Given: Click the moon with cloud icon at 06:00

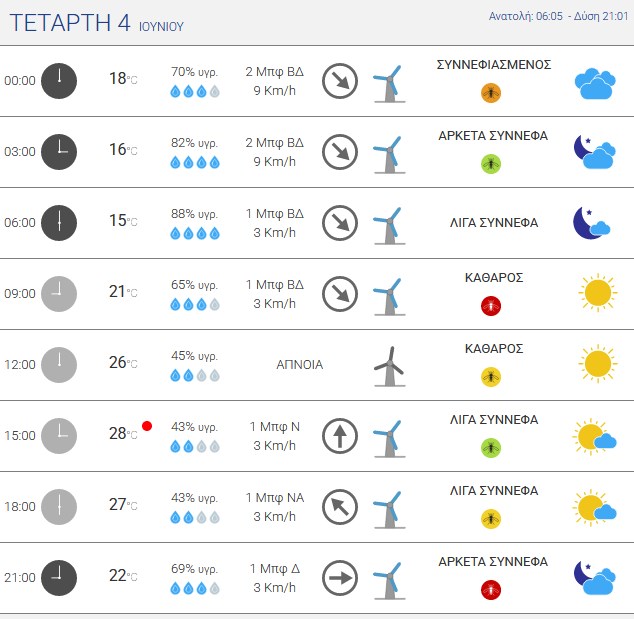Looking at the screenshot, I should coord(592,223).
